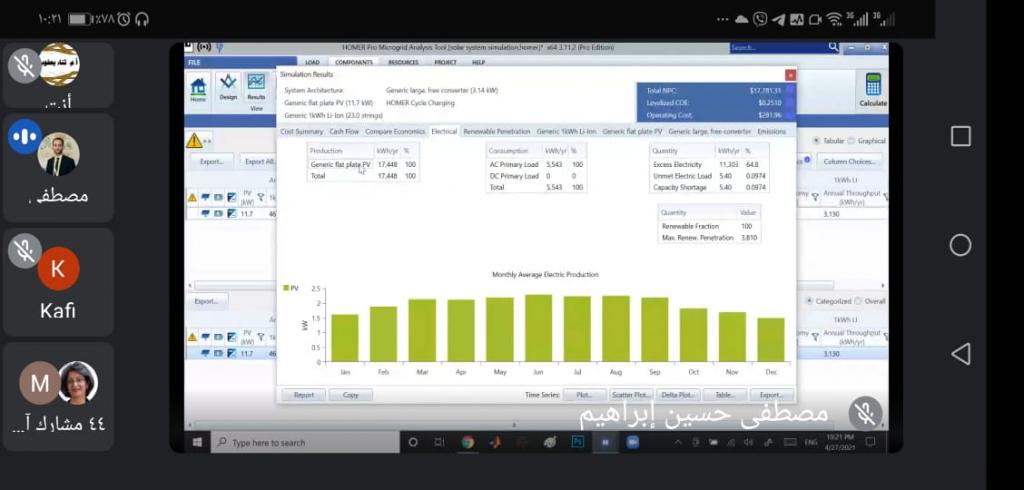Select the Graphical radio button
Image resolution: width=1024 pixels, height=490 pixels.
(851, 141)
